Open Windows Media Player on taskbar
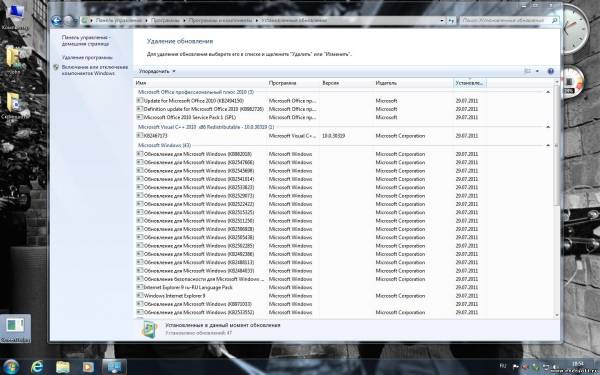Viewport: 600px width, 375px height. (88, 367)
